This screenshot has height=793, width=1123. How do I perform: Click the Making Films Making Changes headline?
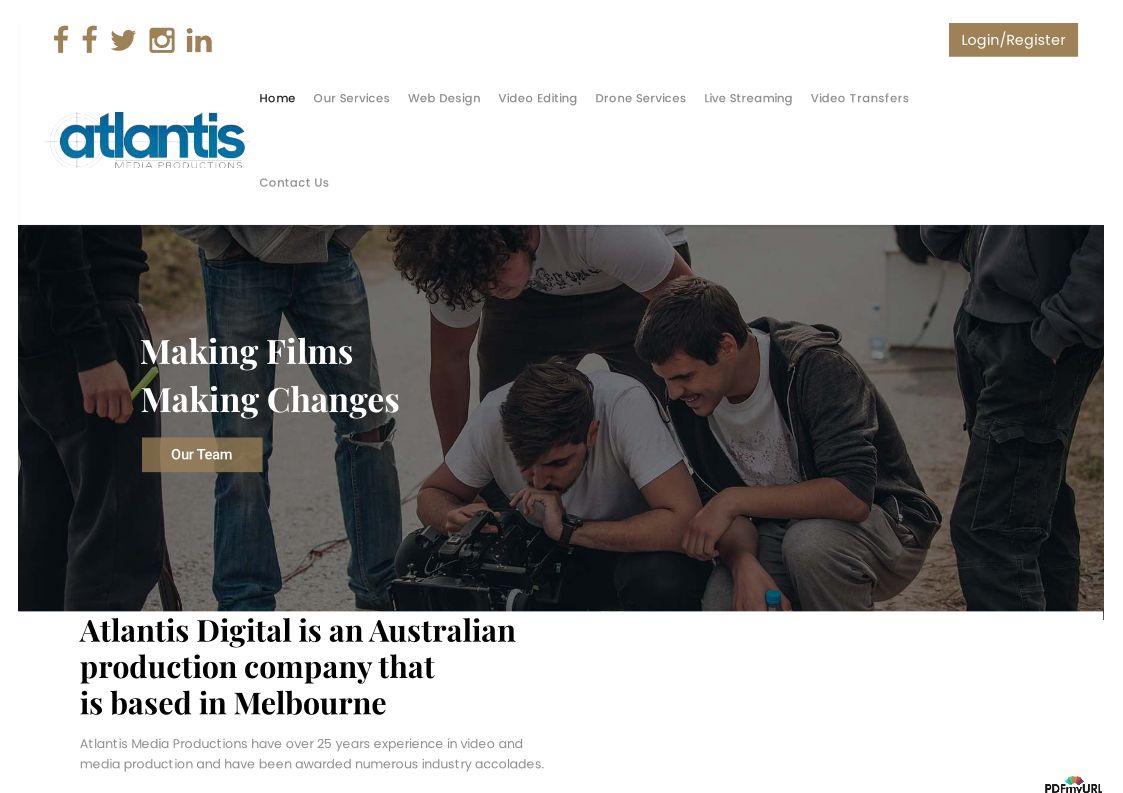[269, 376]
